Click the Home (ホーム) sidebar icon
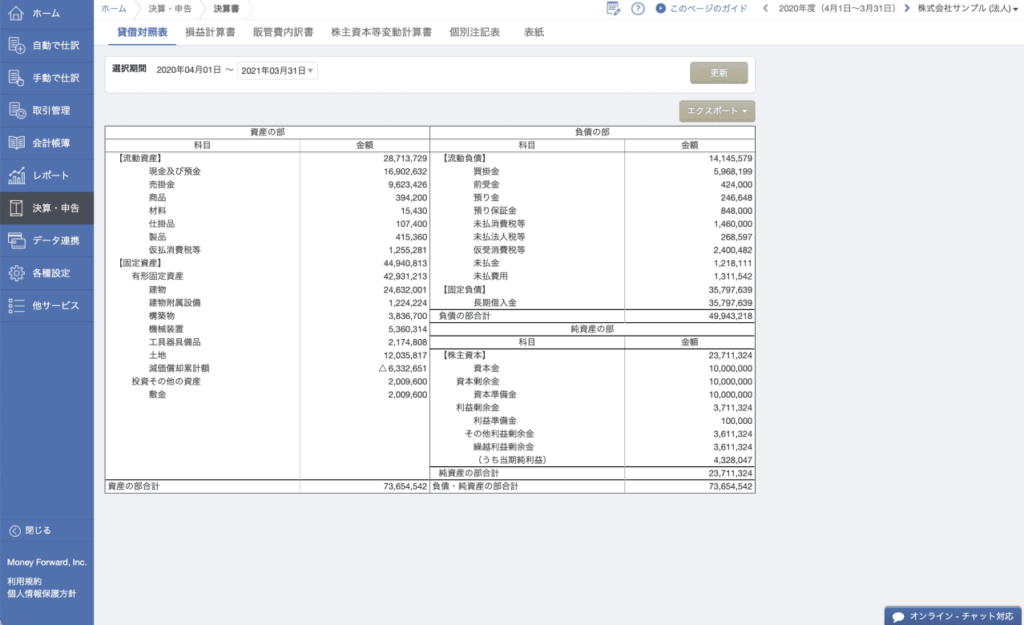 pos(16,13)
